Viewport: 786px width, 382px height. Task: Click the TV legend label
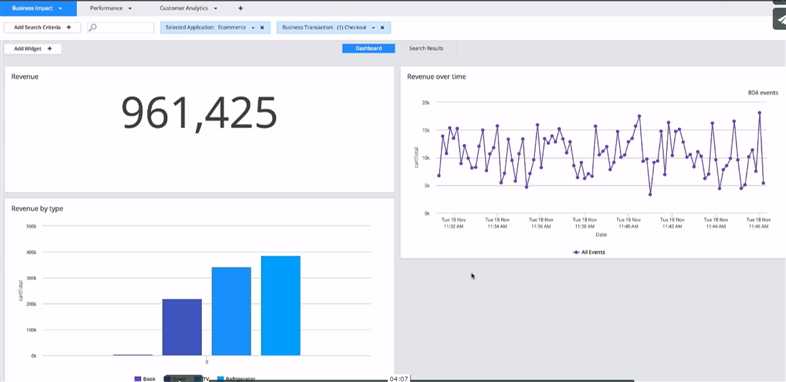click(205, 379)
